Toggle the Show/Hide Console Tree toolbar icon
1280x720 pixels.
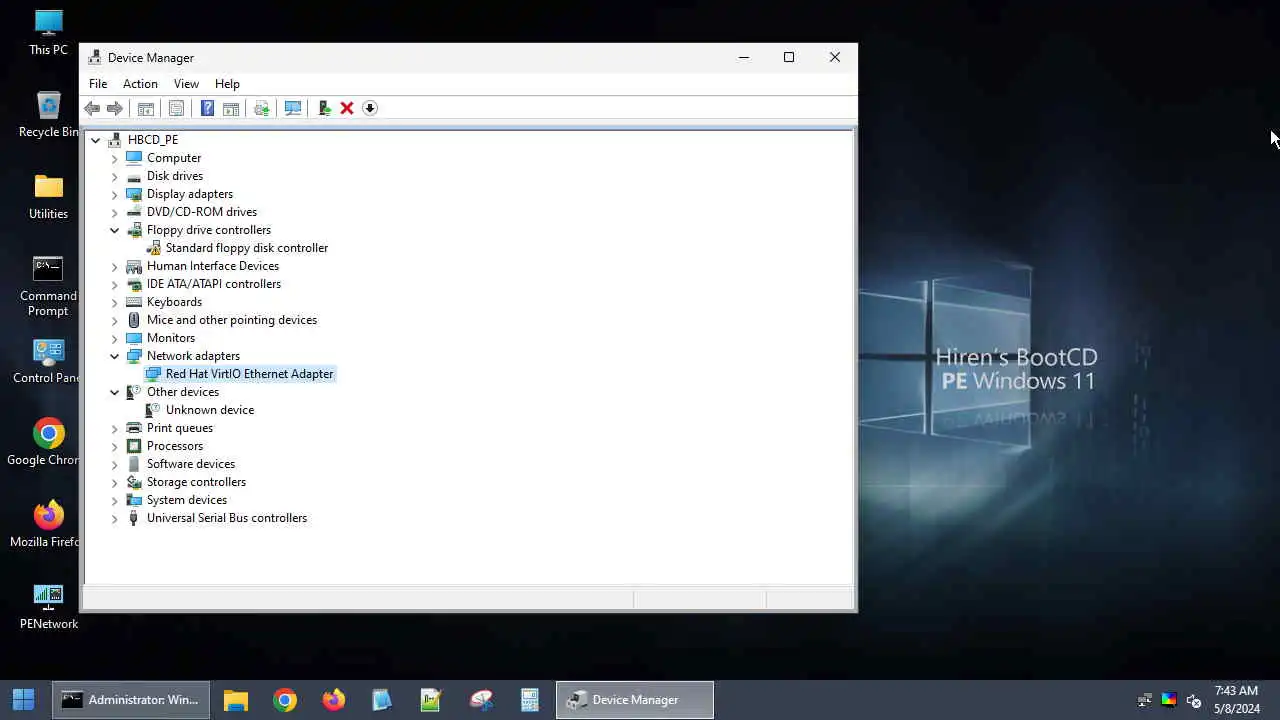pyautogui.click(x=146, y=108)
